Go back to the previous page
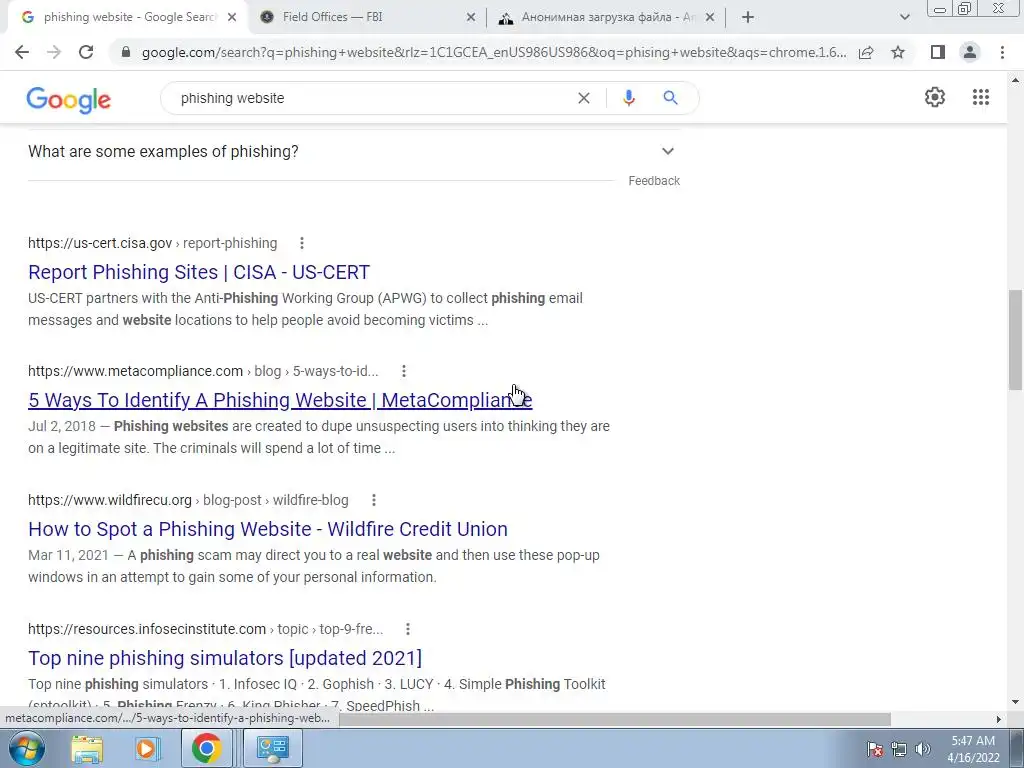Image resolution: width=1024 pixels, height=768 pixels. (22, 52)
